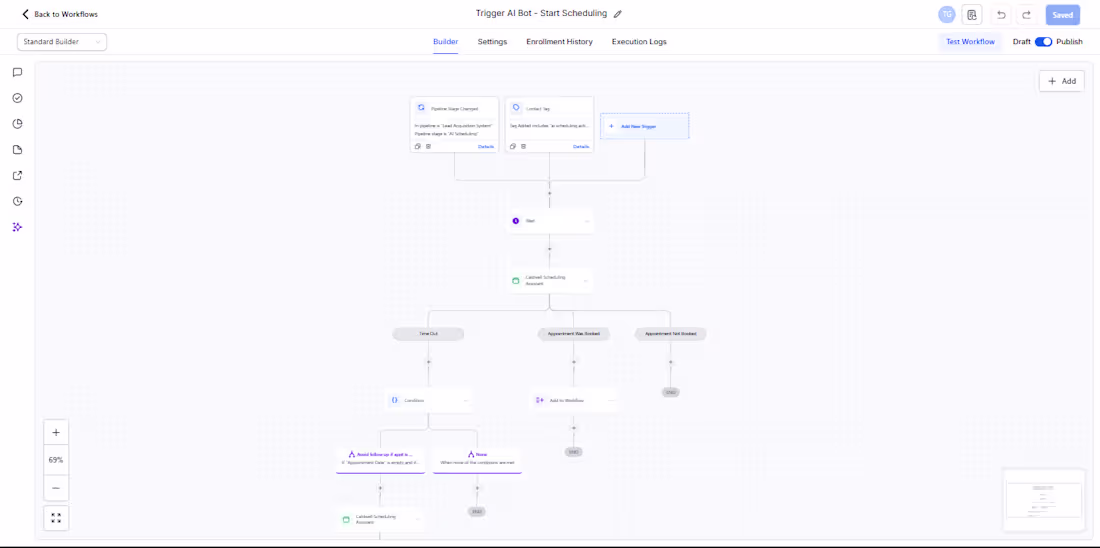This screenshot has height=548, width=1100.
Task: Open the Standard Builder dropdown
Action: pos(62,42)
